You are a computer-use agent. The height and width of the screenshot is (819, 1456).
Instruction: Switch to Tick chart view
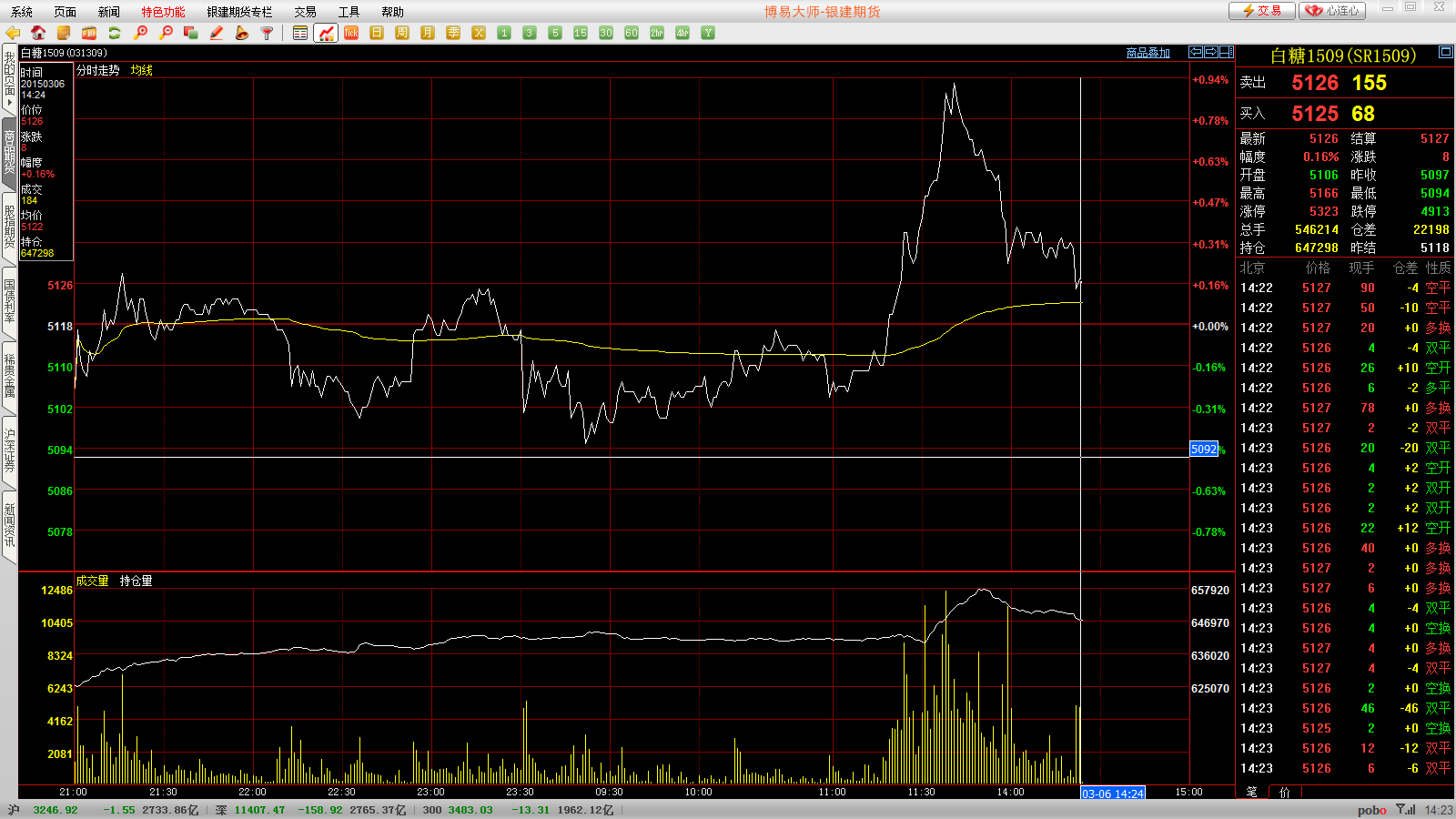351,33
